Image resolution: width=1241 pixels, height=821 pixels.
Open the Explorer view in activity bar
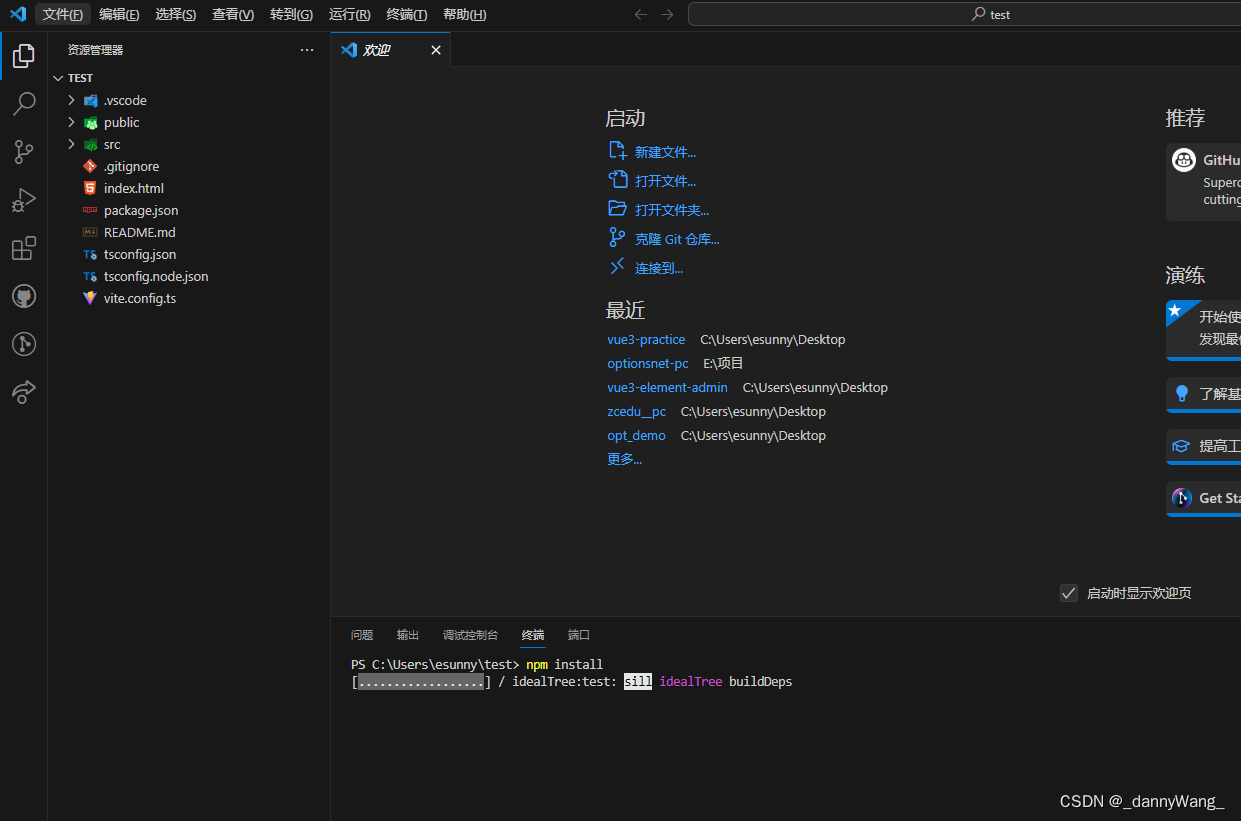pos(24,55)
